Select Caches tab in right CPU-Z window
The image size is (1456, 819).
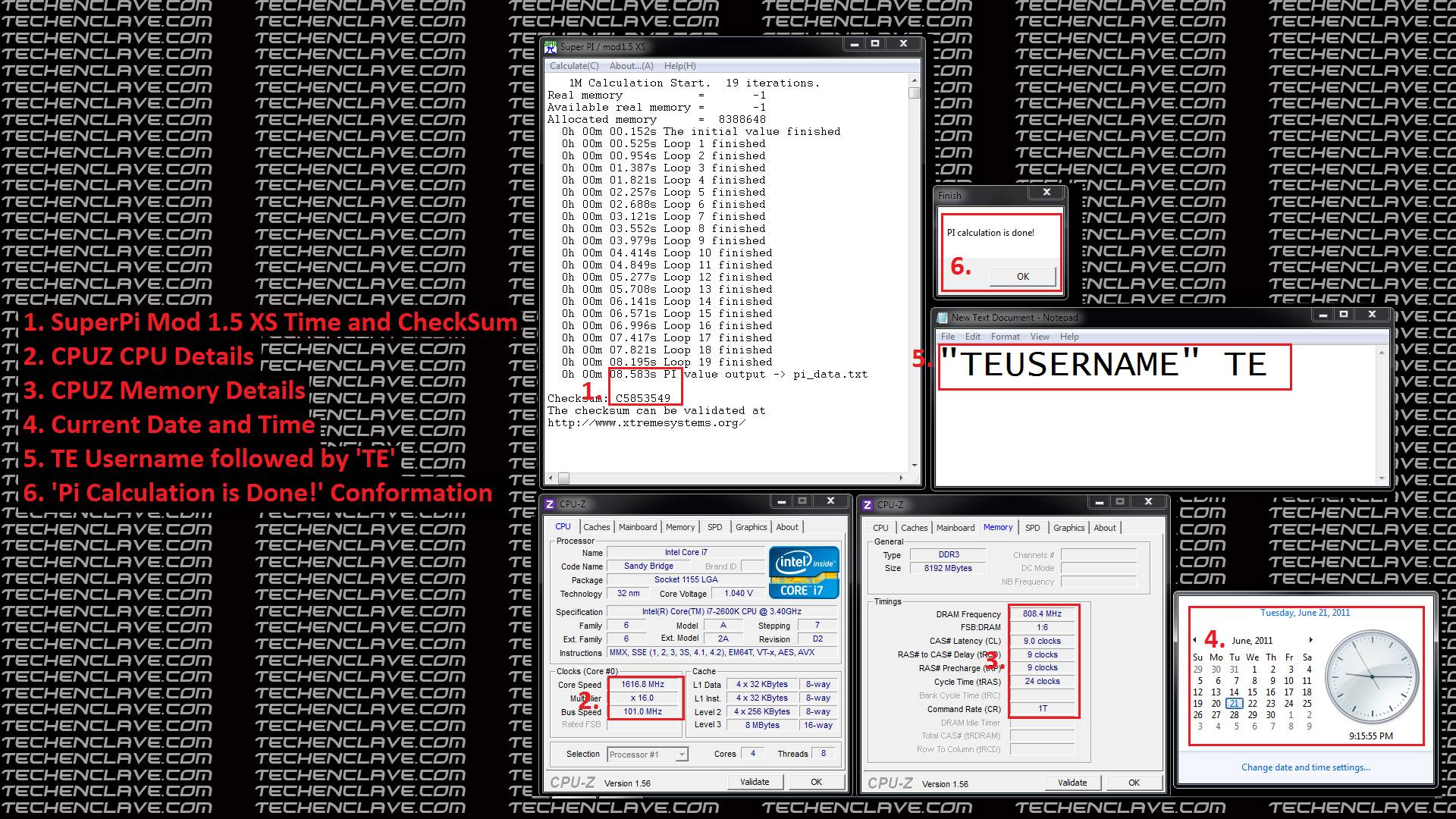[x=914, y=528]
